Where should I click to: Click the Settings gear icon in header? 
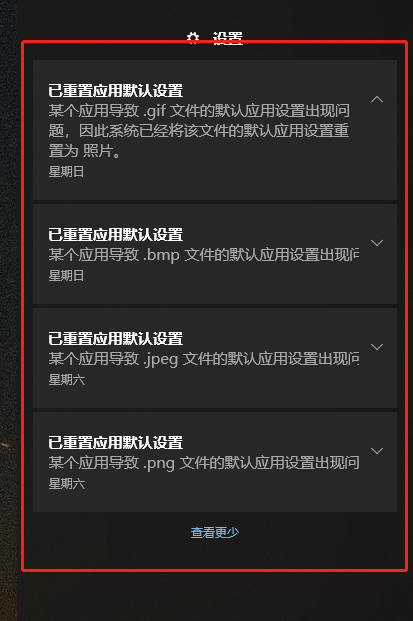click(x=193, y=38)
